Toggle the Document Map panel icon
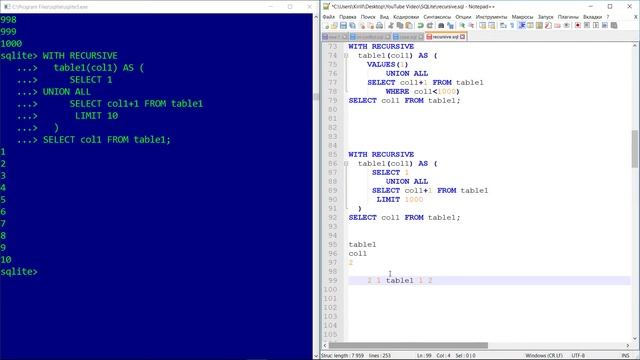 539,25
